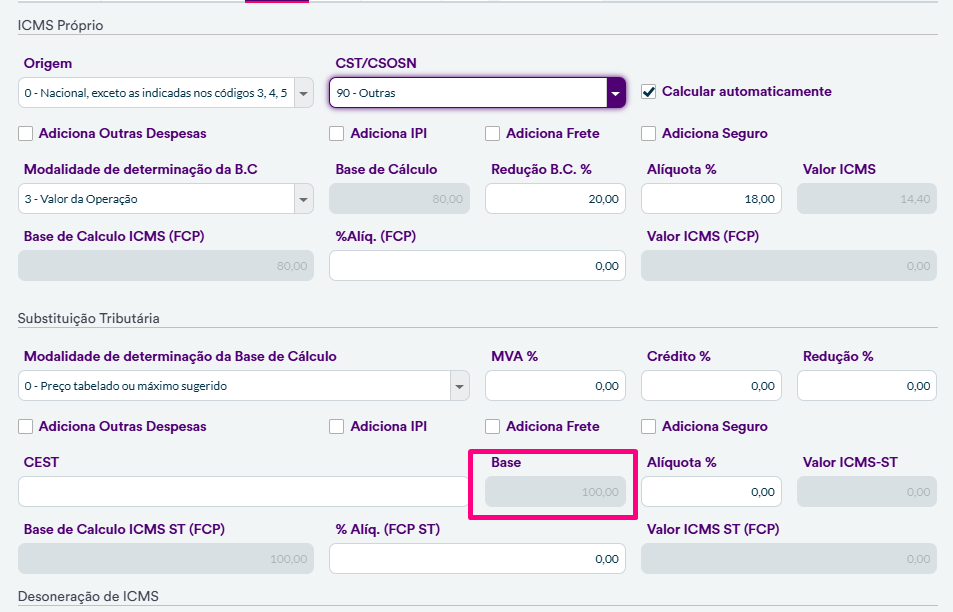This screenshot has height=612, width=953.
Task: Focus the Crédito % field
Action: 710,386
